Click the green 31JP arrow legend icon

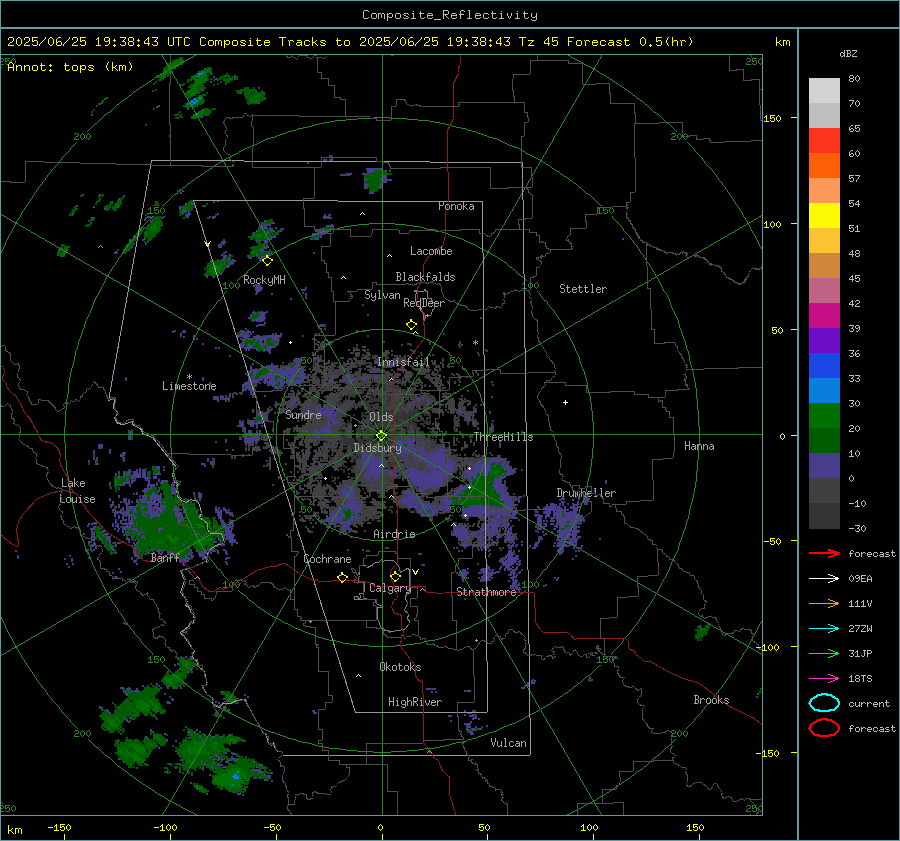(824, 653)
